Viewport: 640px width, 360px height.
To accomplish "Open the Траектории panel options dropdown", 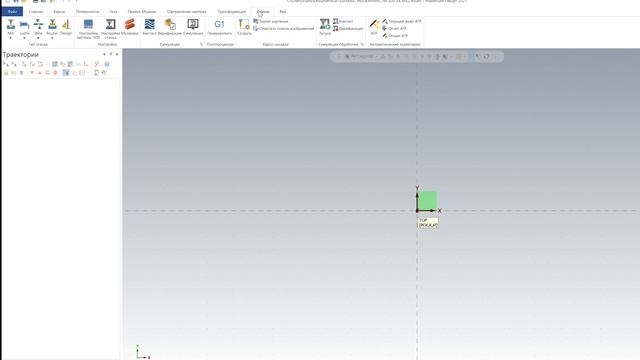I will pyautogui.click(x=104, y=54).
